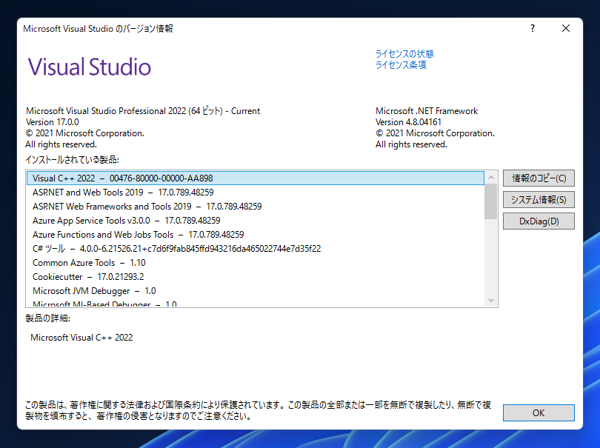This screenshot has width=600, height=448.
Task: Select Azure App Service Tools v3.0.0 row
Action: point(256,221)
